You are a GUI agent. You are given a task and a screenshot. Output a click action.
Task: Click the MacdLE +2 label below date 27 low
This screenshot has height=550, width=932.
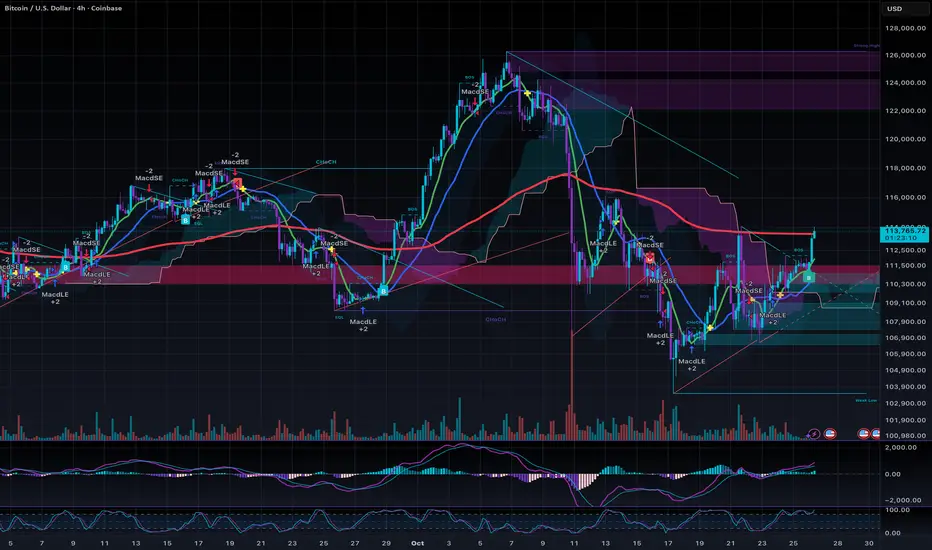pos(363,325)
